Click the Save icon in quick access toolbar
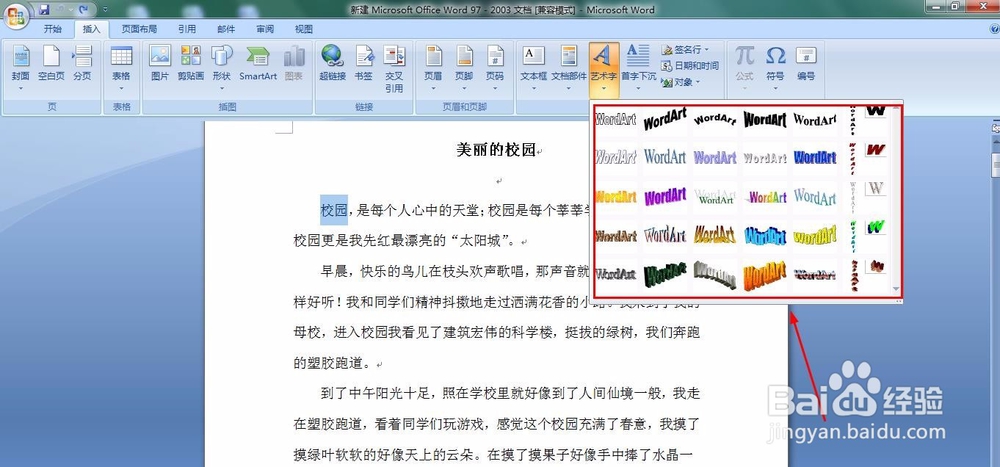The width and height of the screenshot is (1000, 467). [x=44, y=10]
